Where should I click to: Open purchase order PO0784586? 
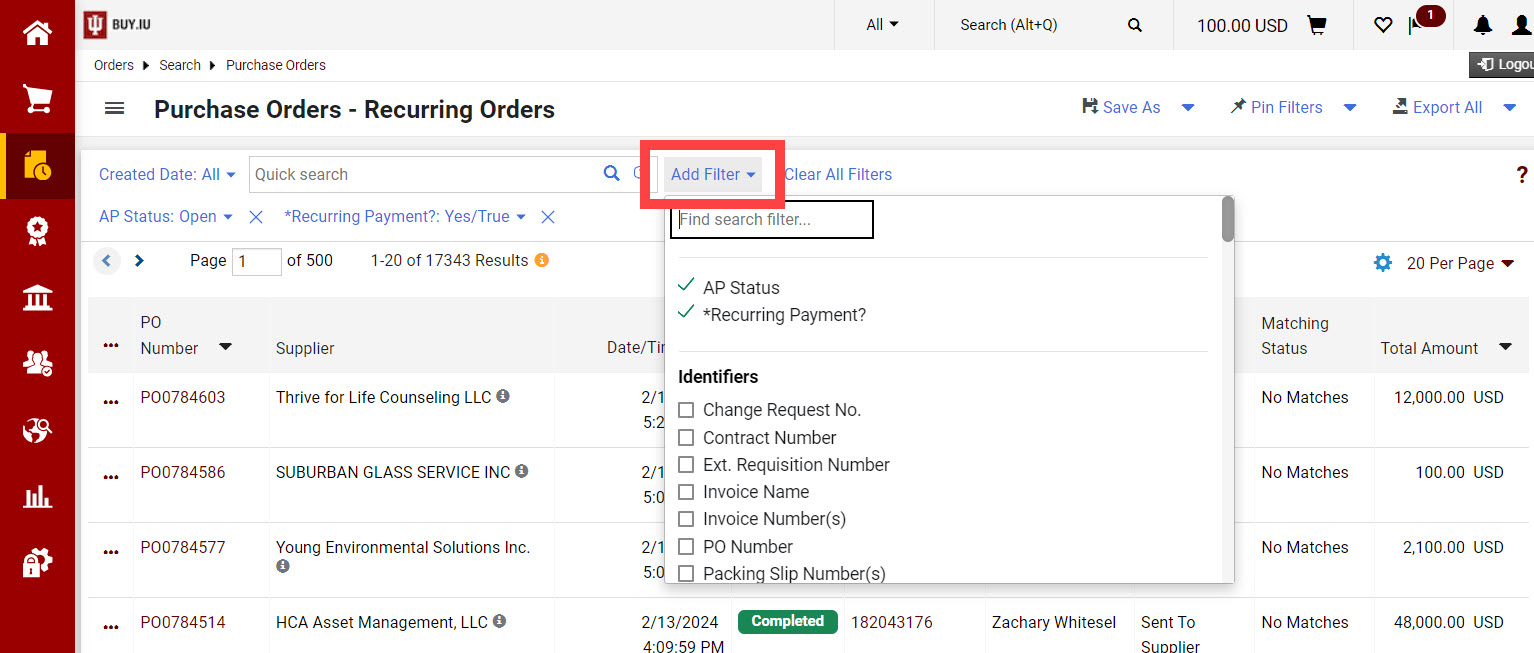click(x=183, y=472)
